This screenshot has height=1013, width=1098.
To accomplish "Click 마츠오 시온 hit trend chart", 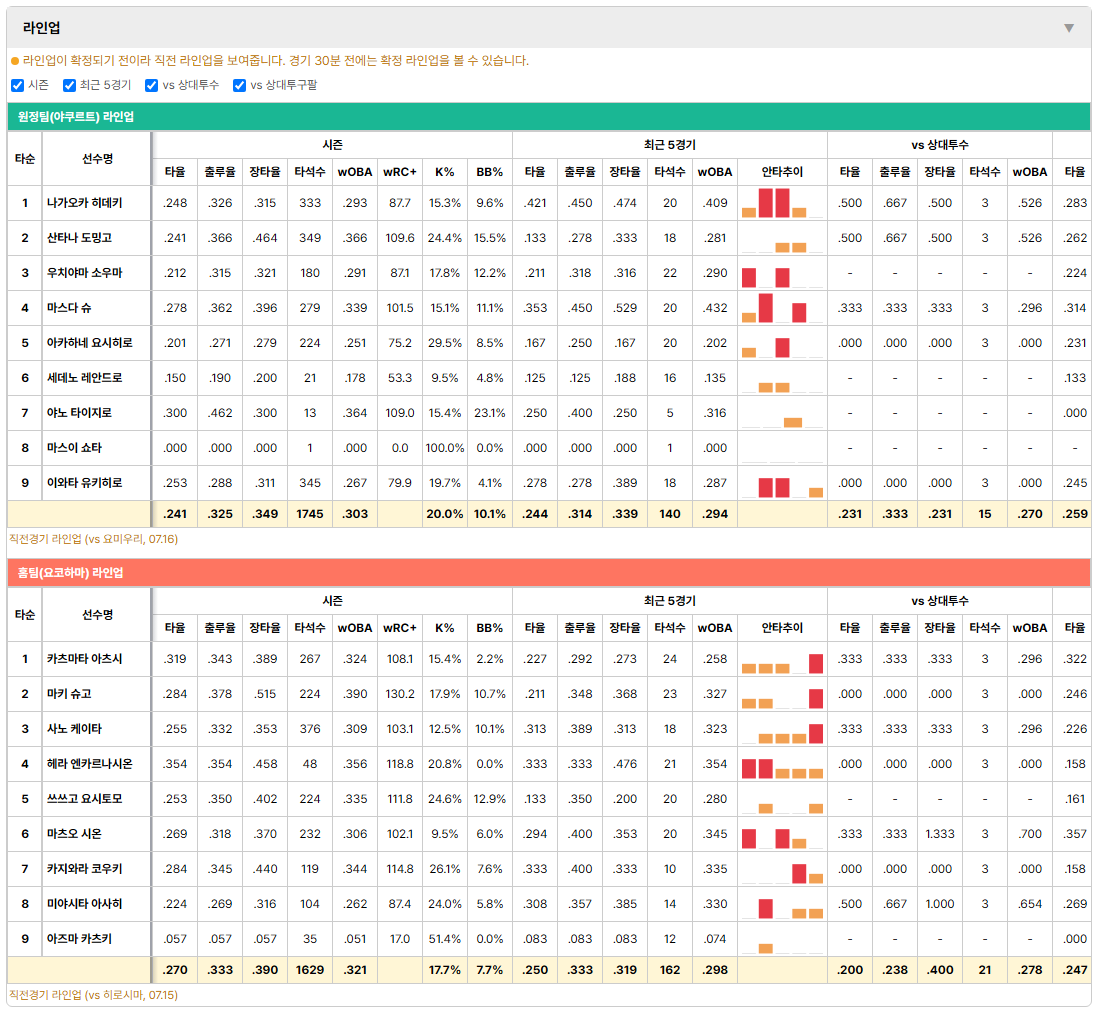I will (x=782, y=834).
